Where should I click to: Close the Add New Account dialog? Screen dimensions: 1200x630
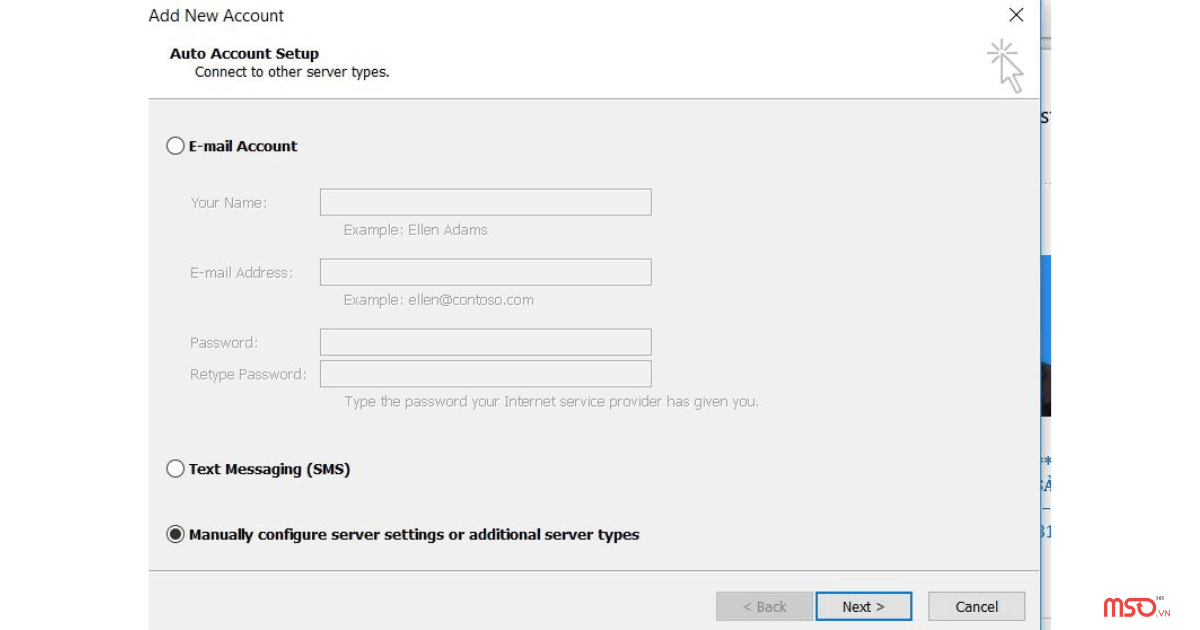(1016, 15)
